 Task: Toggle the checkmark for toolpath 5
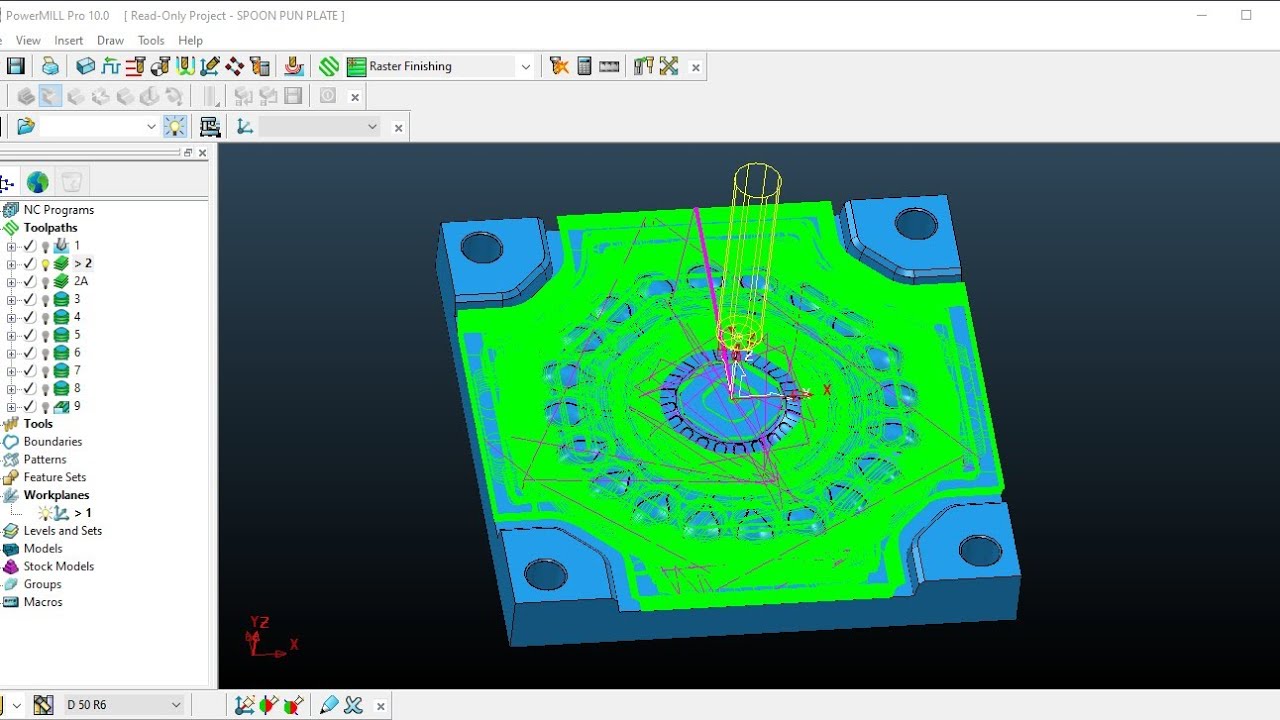(30, 336)
